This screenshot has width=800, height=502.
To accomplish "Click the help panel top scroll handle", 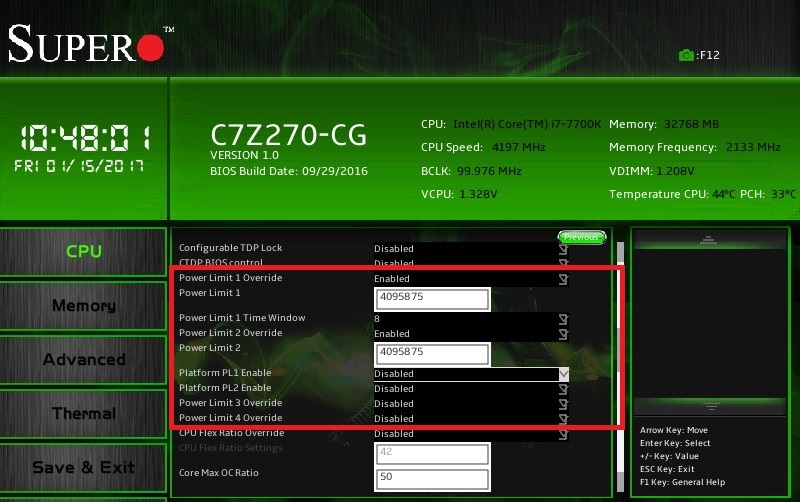I will [x=709, y=240].
